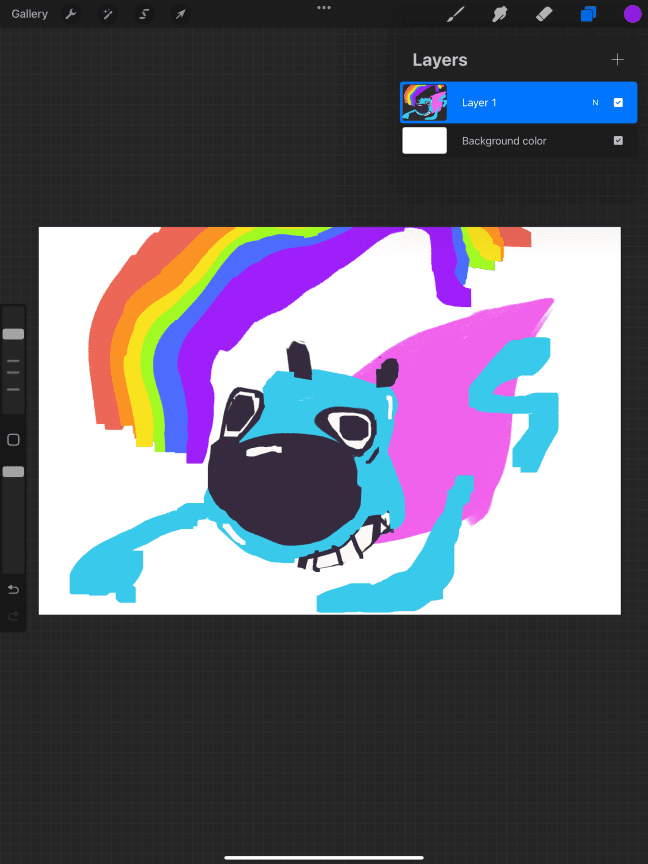
Task: Click the undo arrow in sidebar
Action: click(13, 589)
